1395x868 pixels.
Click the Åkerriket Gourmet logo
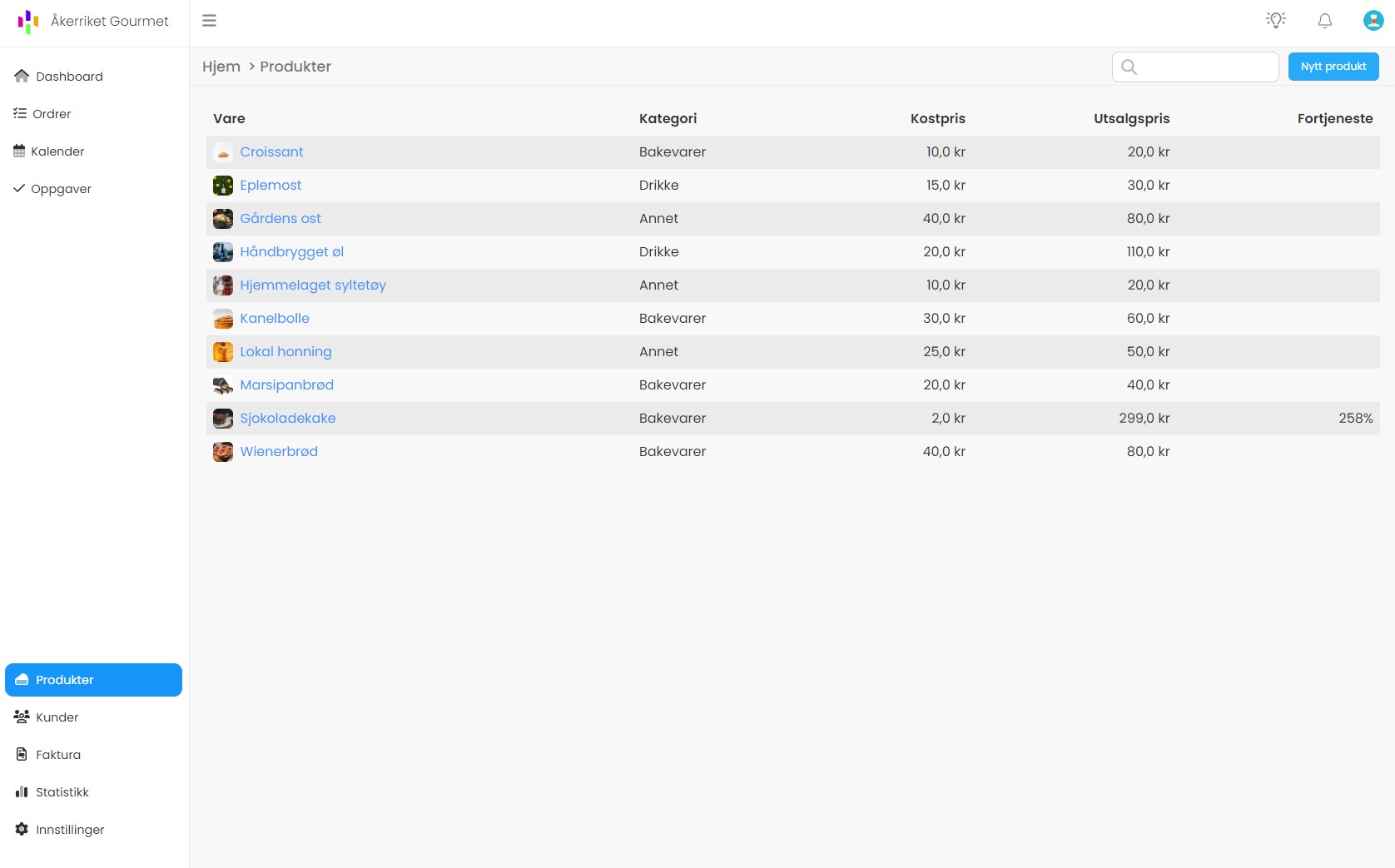(x=28, y=22)
